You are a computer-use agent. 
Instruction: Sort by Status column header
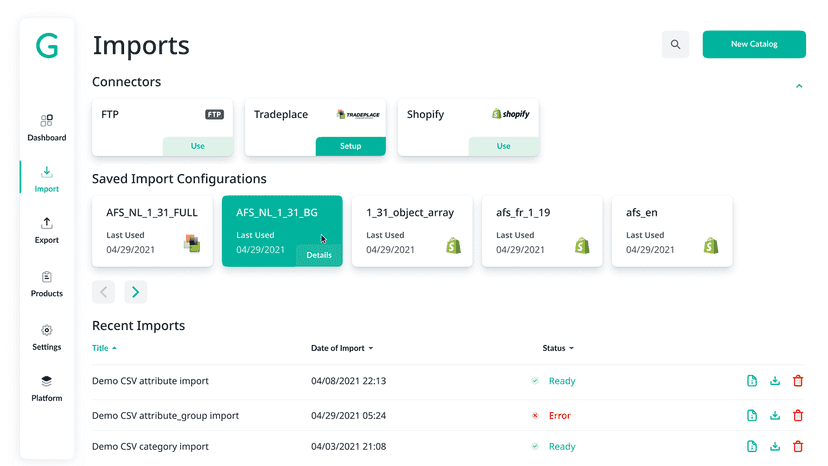pos(558,348)
